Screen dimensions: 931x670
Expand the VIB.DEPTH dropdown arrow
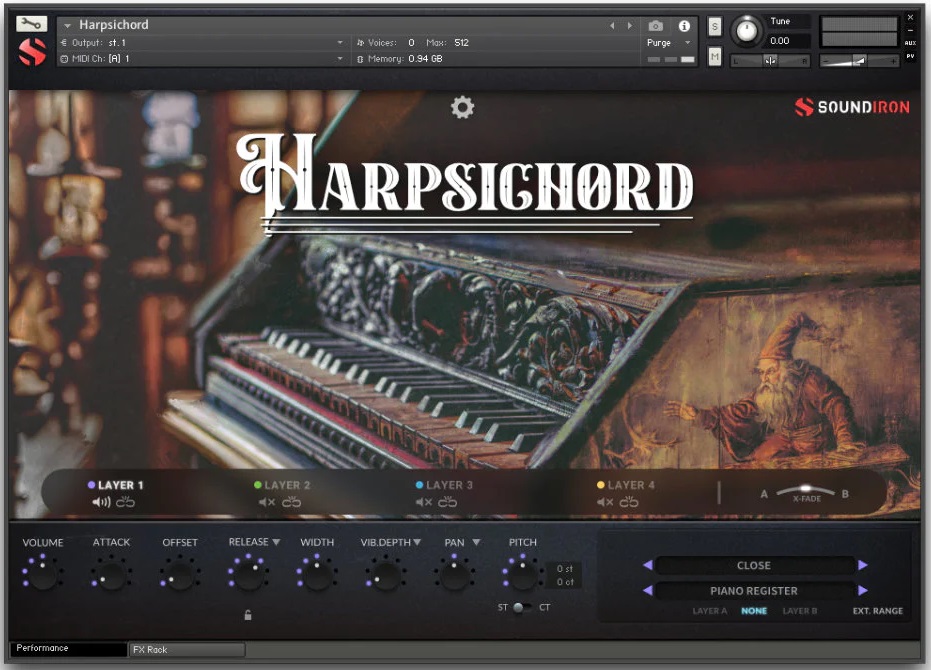point(417,542)
